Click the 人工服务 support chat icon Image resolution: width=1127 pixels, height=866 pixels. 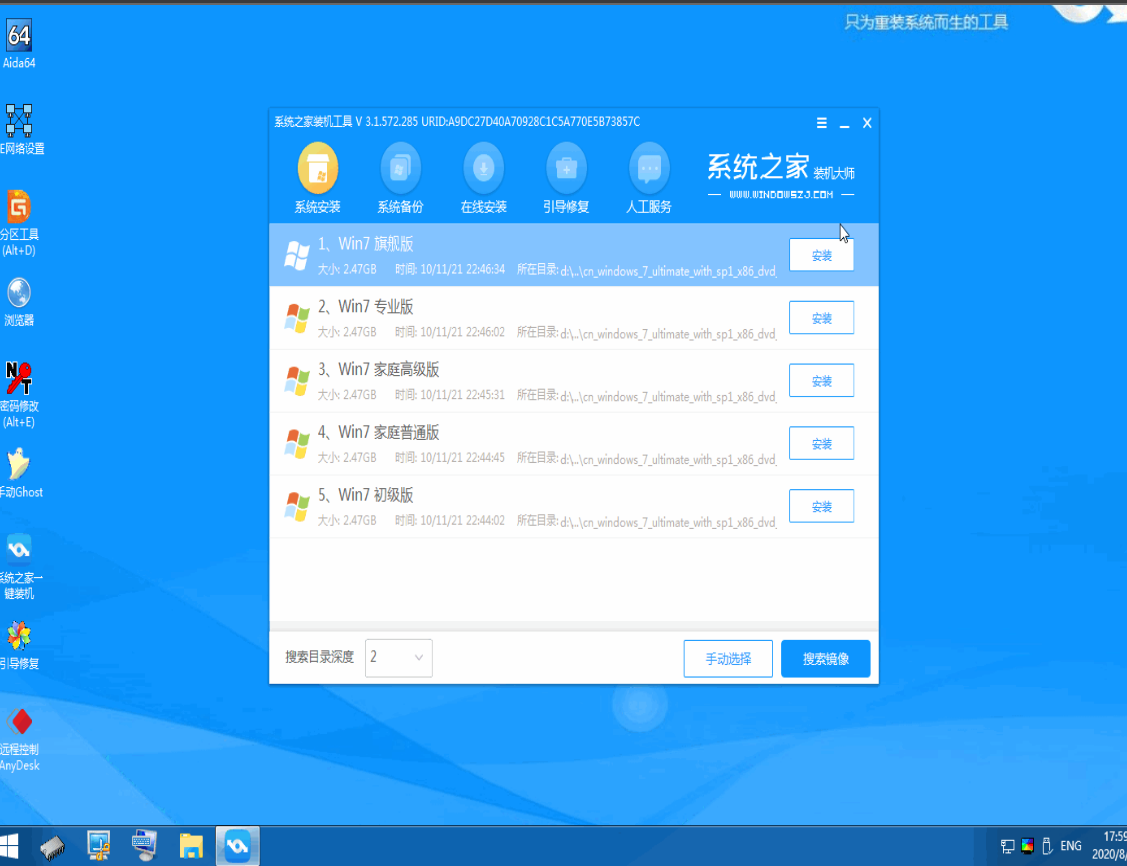click(x=649, y=170)
